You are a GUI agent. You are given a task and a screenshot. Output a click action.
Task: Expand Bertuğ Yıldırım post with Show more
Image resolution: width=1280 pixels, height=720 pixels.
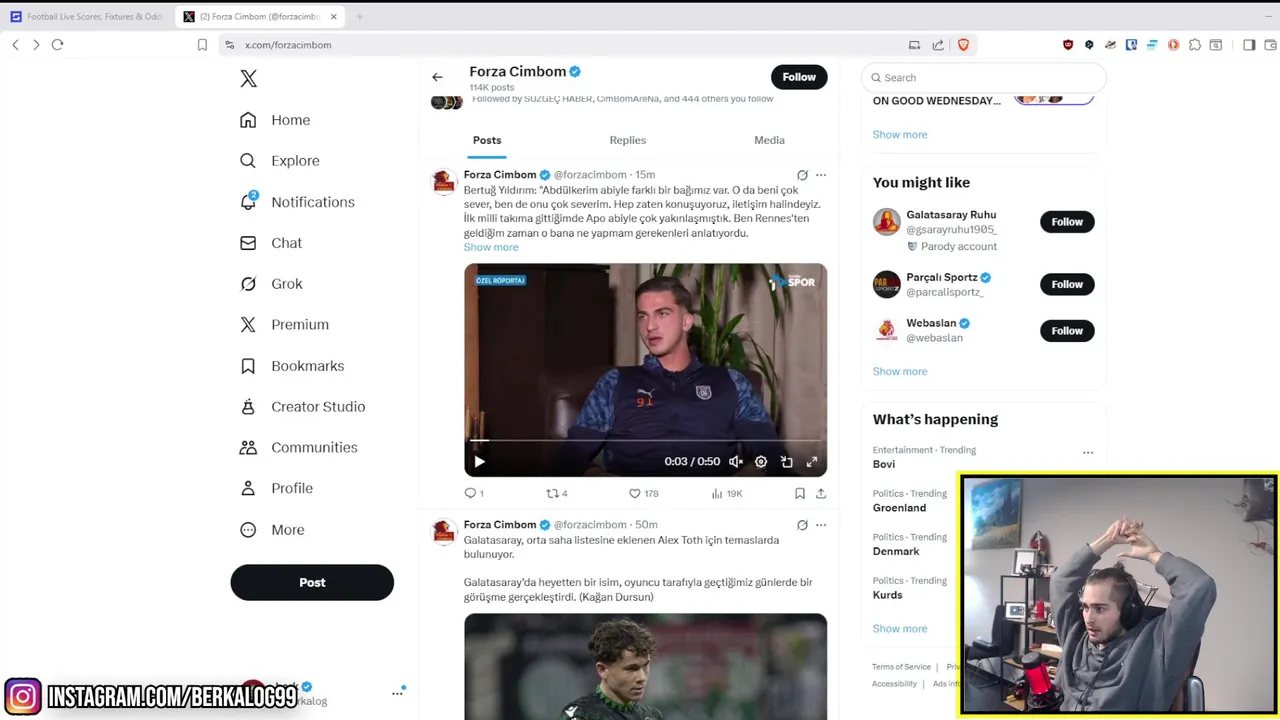(491, 247)
